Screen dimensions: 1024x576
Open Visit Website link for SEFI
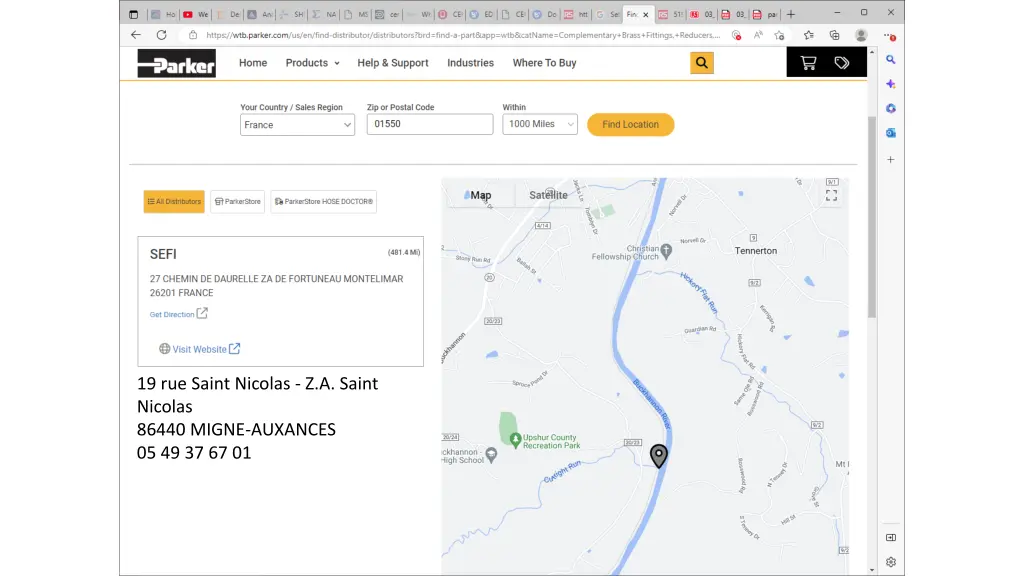(199, 349)
